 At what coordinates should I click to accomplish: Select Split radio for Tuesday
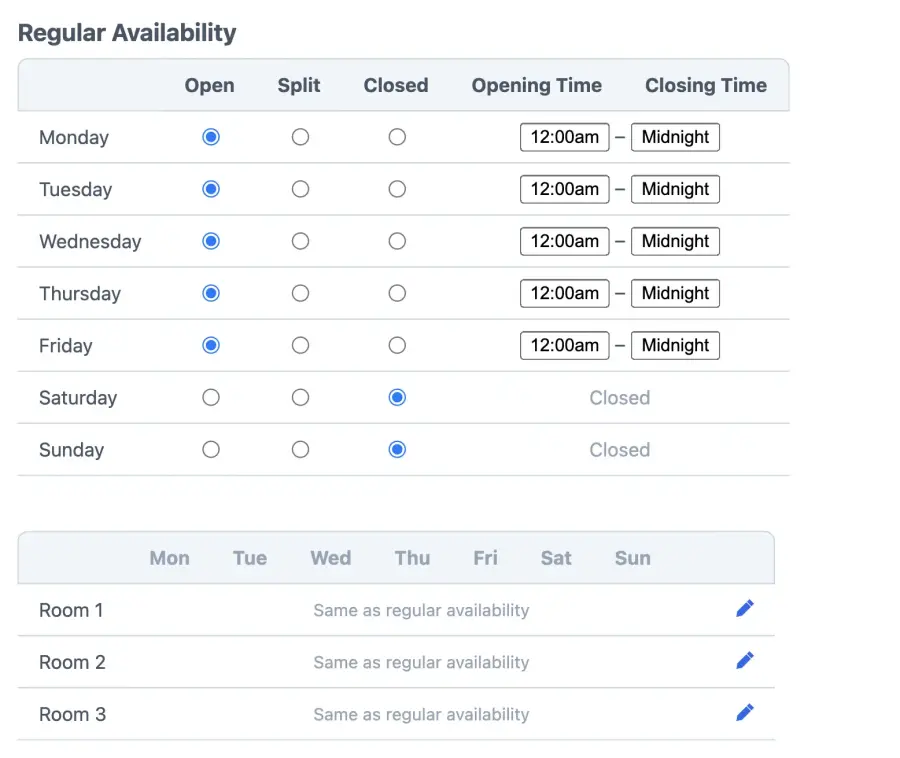coord(300,189)
